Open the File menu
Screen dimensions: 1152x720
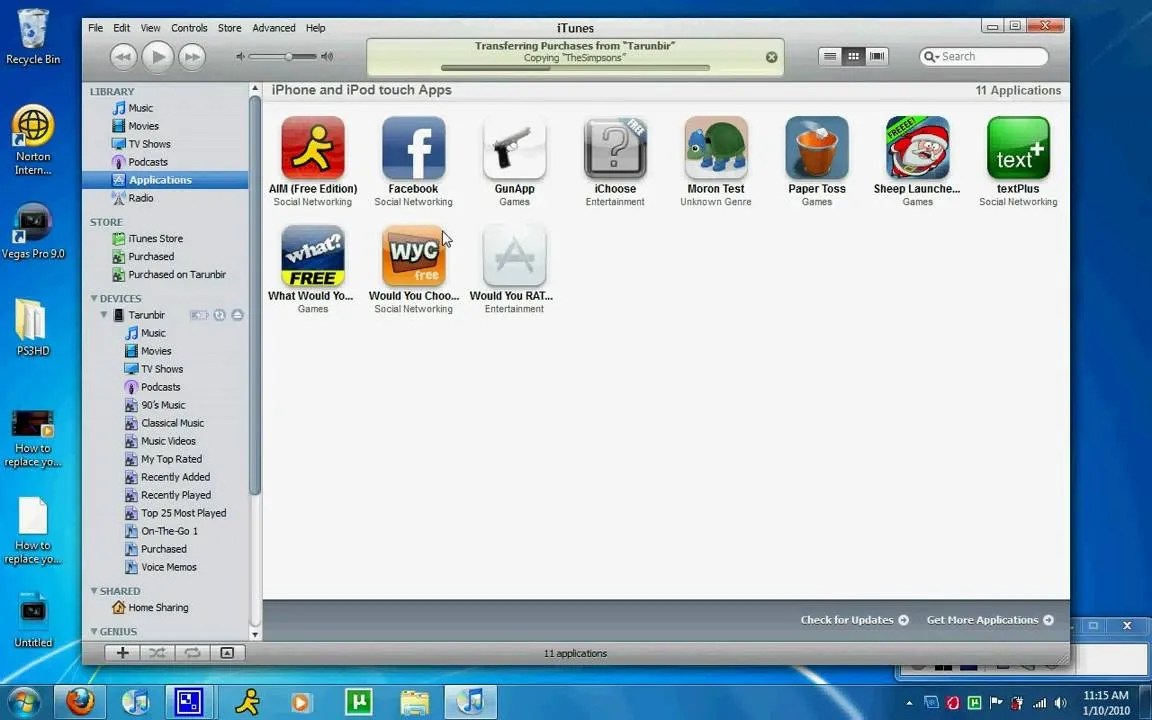[96, 28]
